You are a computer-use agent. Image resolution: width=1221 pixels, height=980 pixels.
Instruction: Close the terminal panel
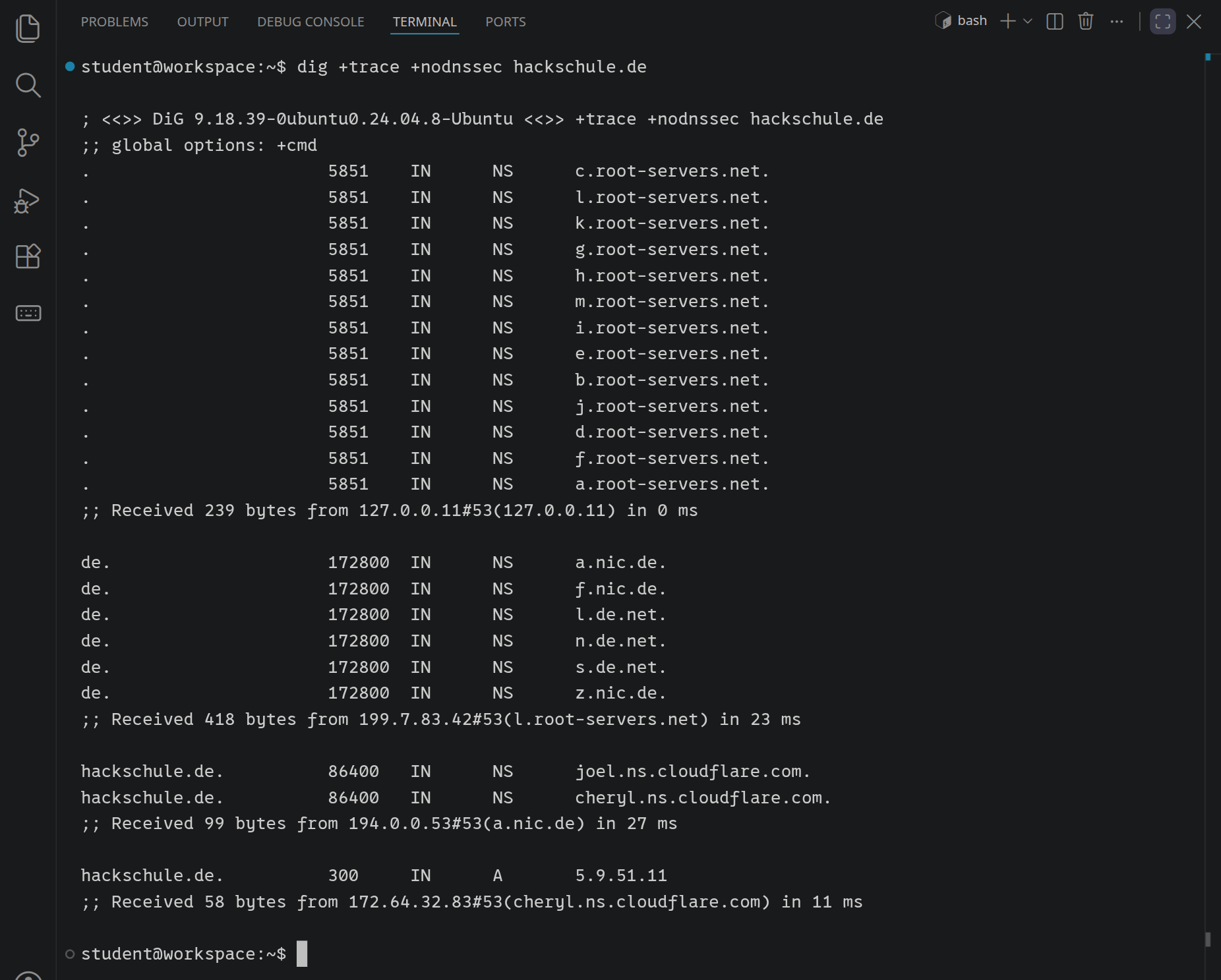(x=1194, y=21)
